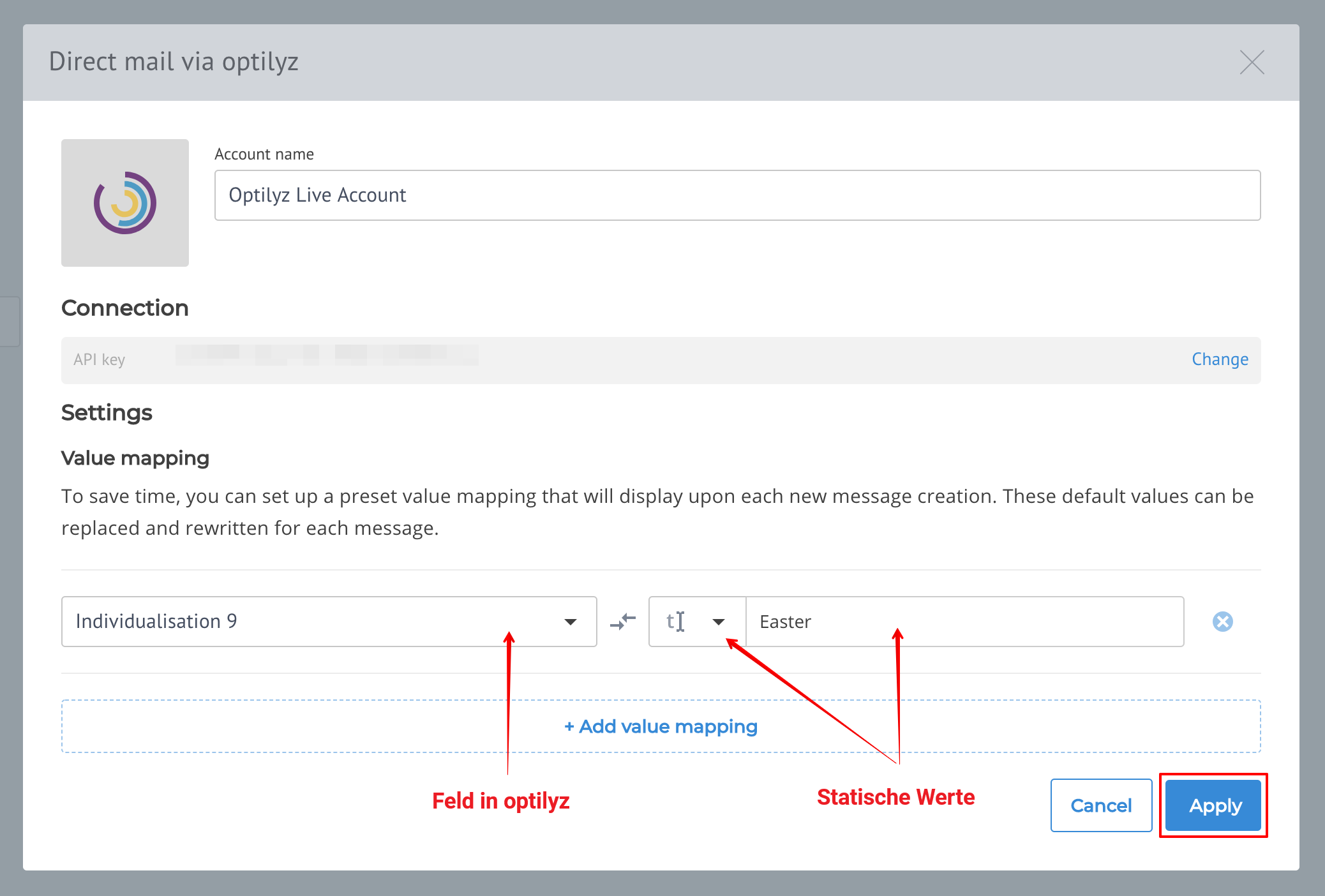The image size is (1325, 896).
Task: Click the mapping arrows icon between fields
Action: (623, 622)
